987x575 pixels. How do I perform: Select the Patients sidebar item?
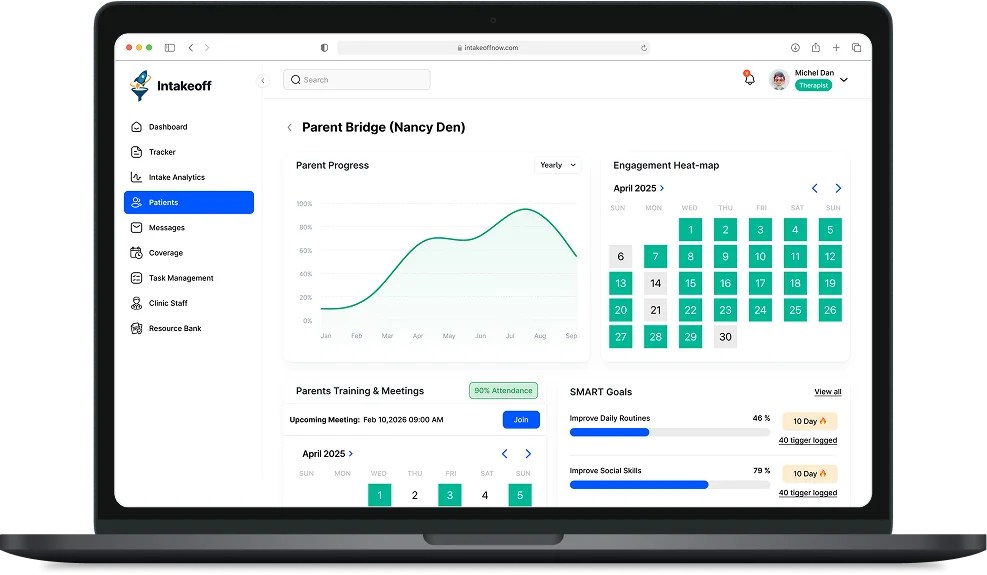click(x=189, y=202)
